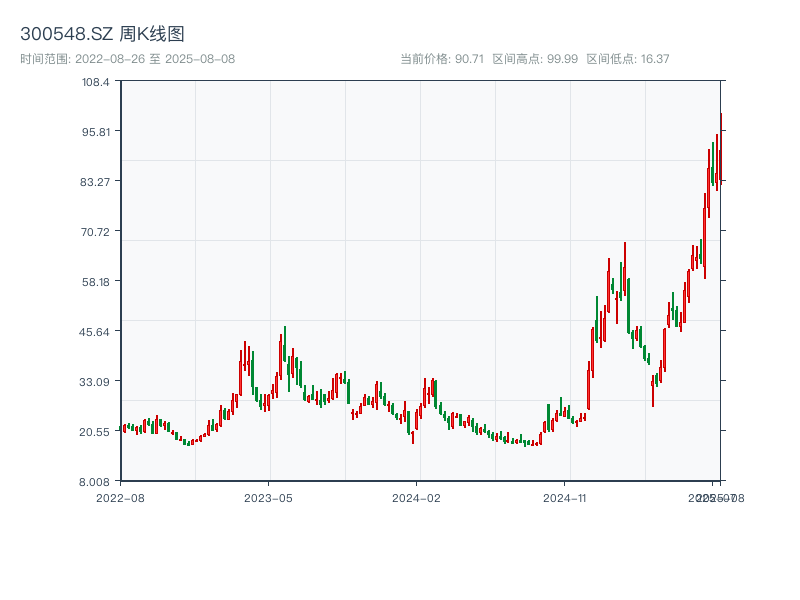Click the latest tall red candlestick at chart's right edge
This screenshot has height=600, width=800.
[x=721, y=148]
